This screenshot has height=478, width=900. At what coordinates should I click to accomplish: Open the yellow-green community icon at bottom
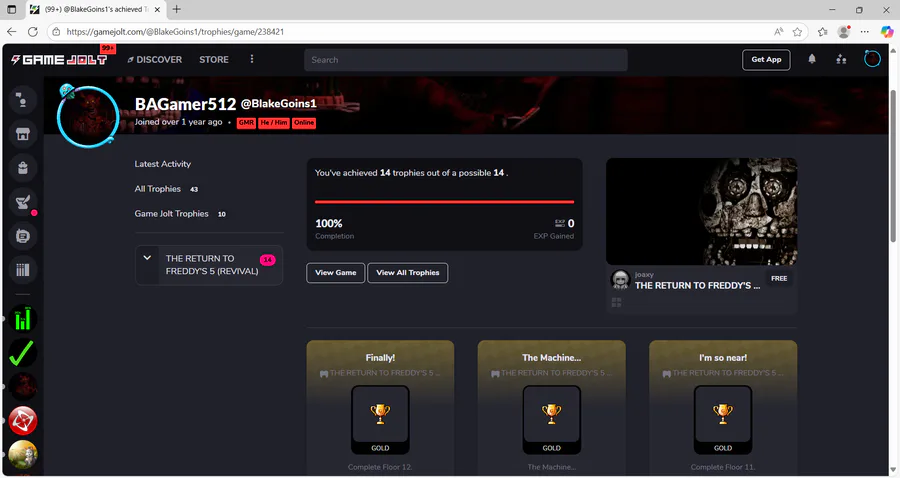tap(22, 455)
